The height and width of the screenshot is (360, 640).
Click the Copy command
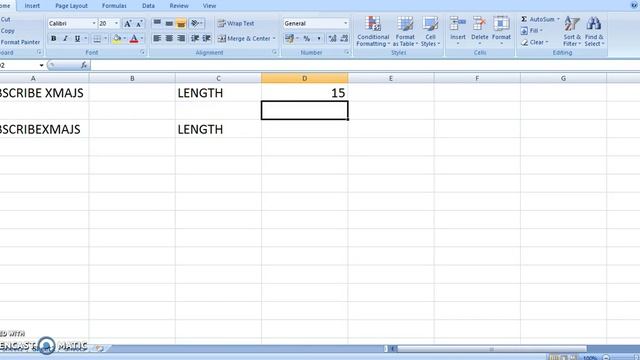7,31
